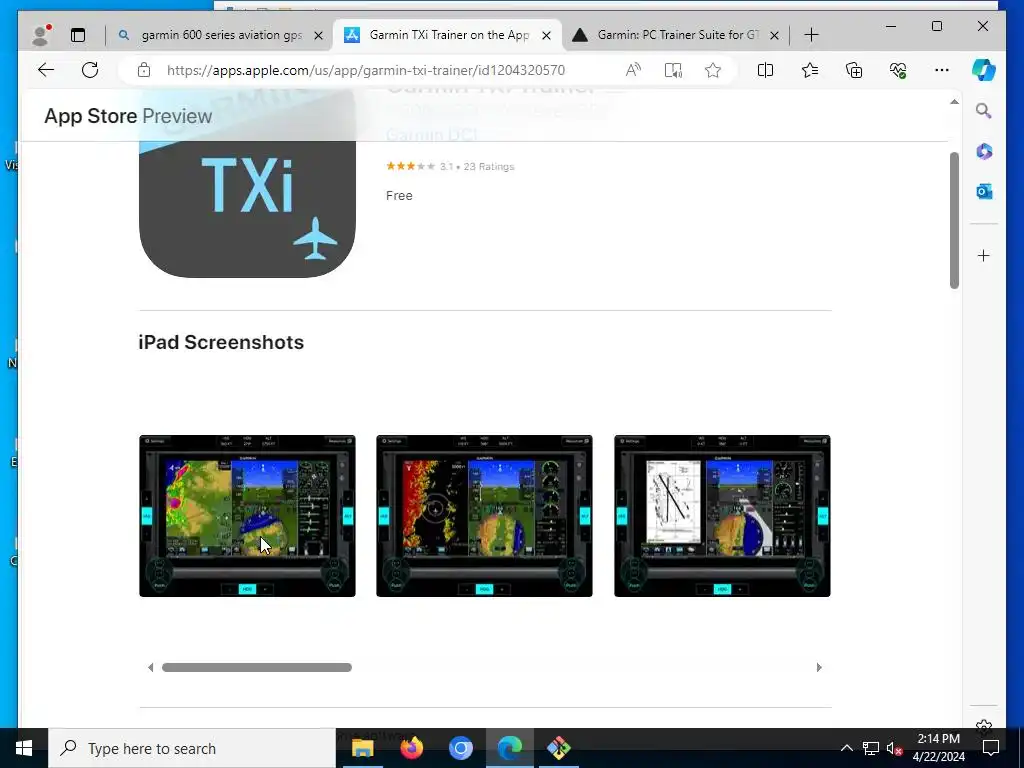
Task: Open File Explorer from taskbar
Action: click(x=362, y=748)
